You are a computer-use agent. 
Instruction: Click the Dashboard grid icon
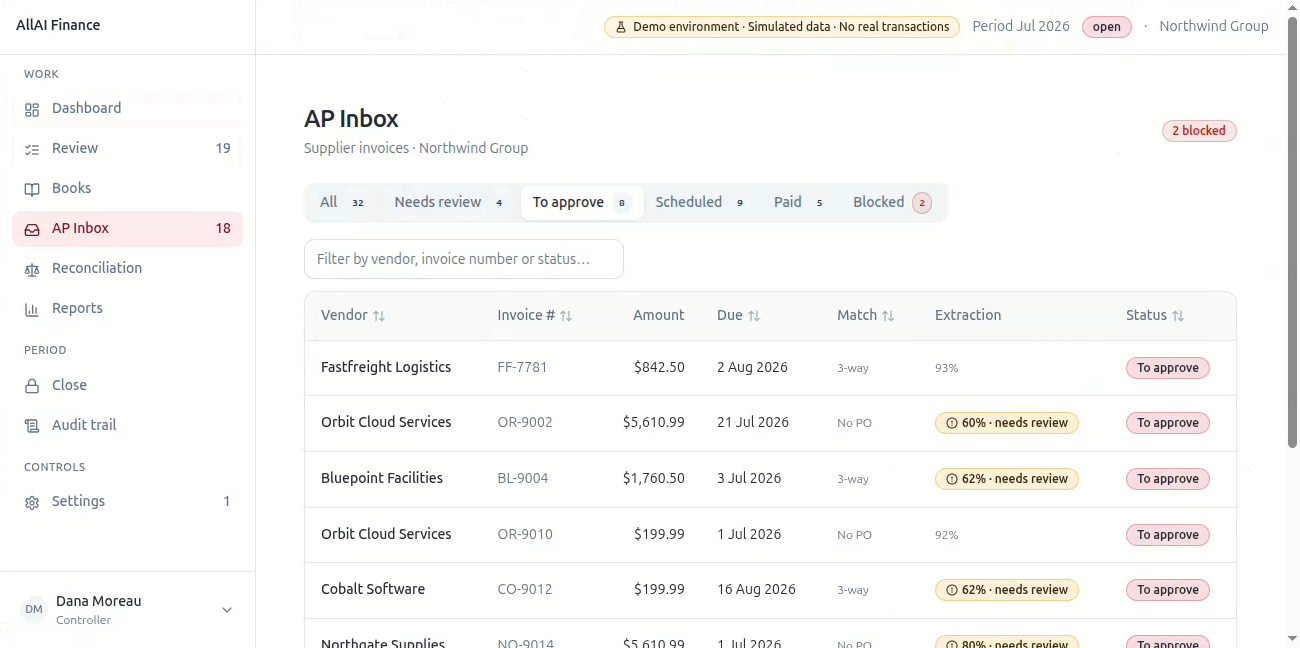point(32,109)
